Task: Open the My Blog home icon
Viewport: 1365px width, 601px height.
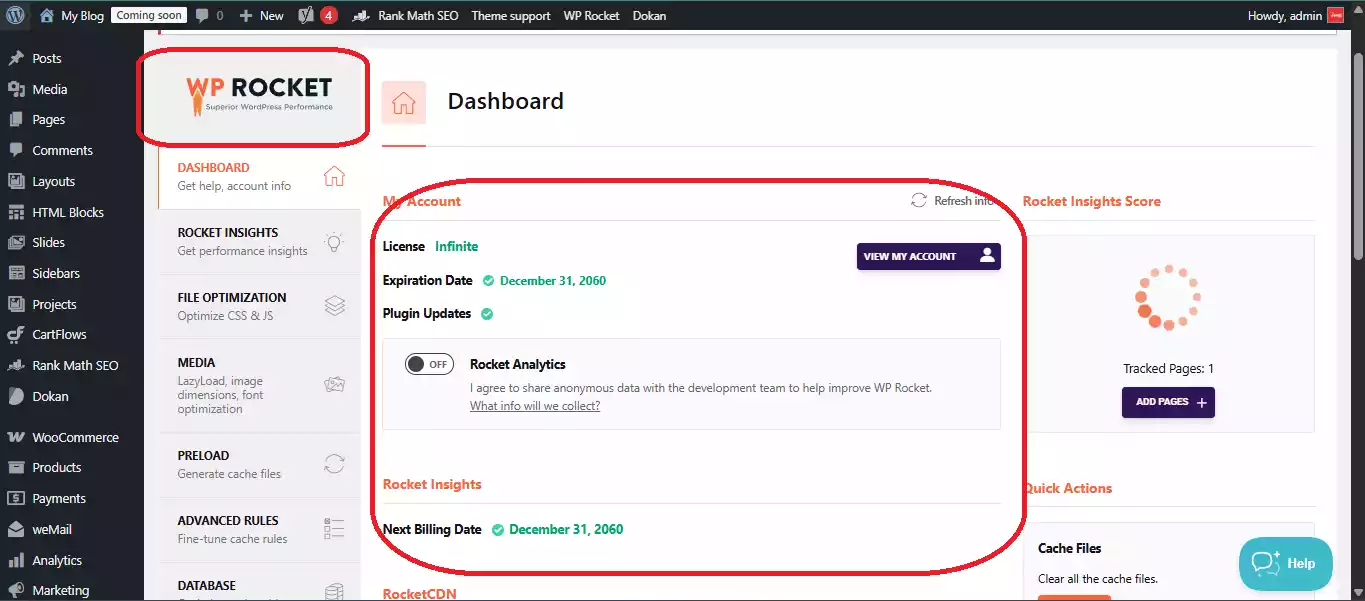Action: click(x=46, y=15)
